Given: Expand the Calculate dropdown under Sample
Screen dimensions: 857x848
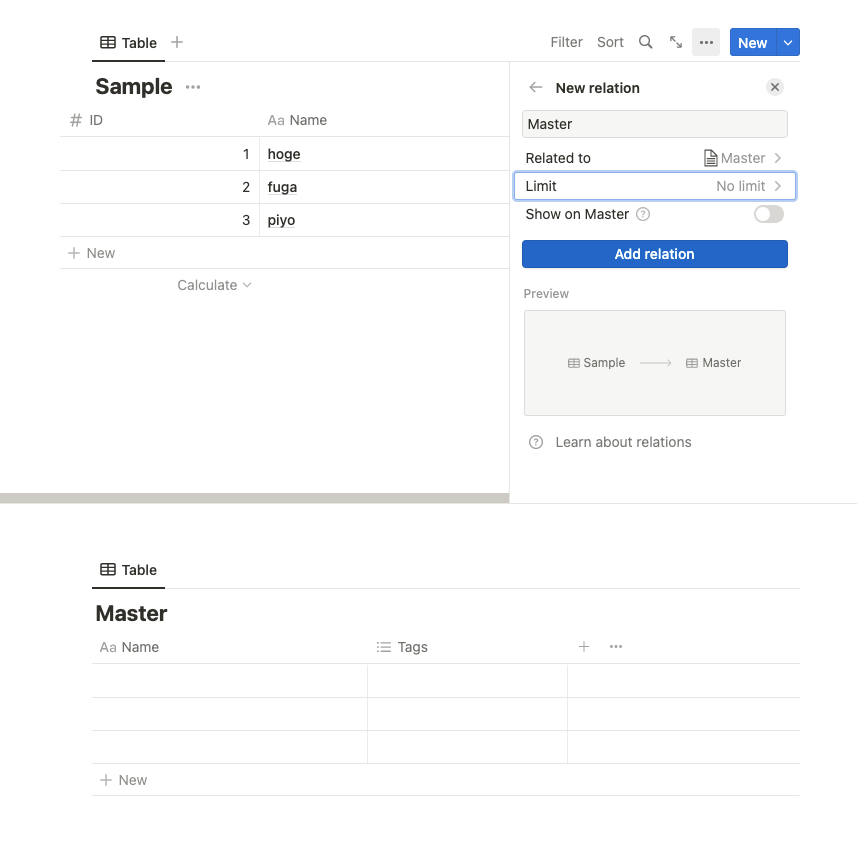Looking at the screenshot, I should coord(214,285).
